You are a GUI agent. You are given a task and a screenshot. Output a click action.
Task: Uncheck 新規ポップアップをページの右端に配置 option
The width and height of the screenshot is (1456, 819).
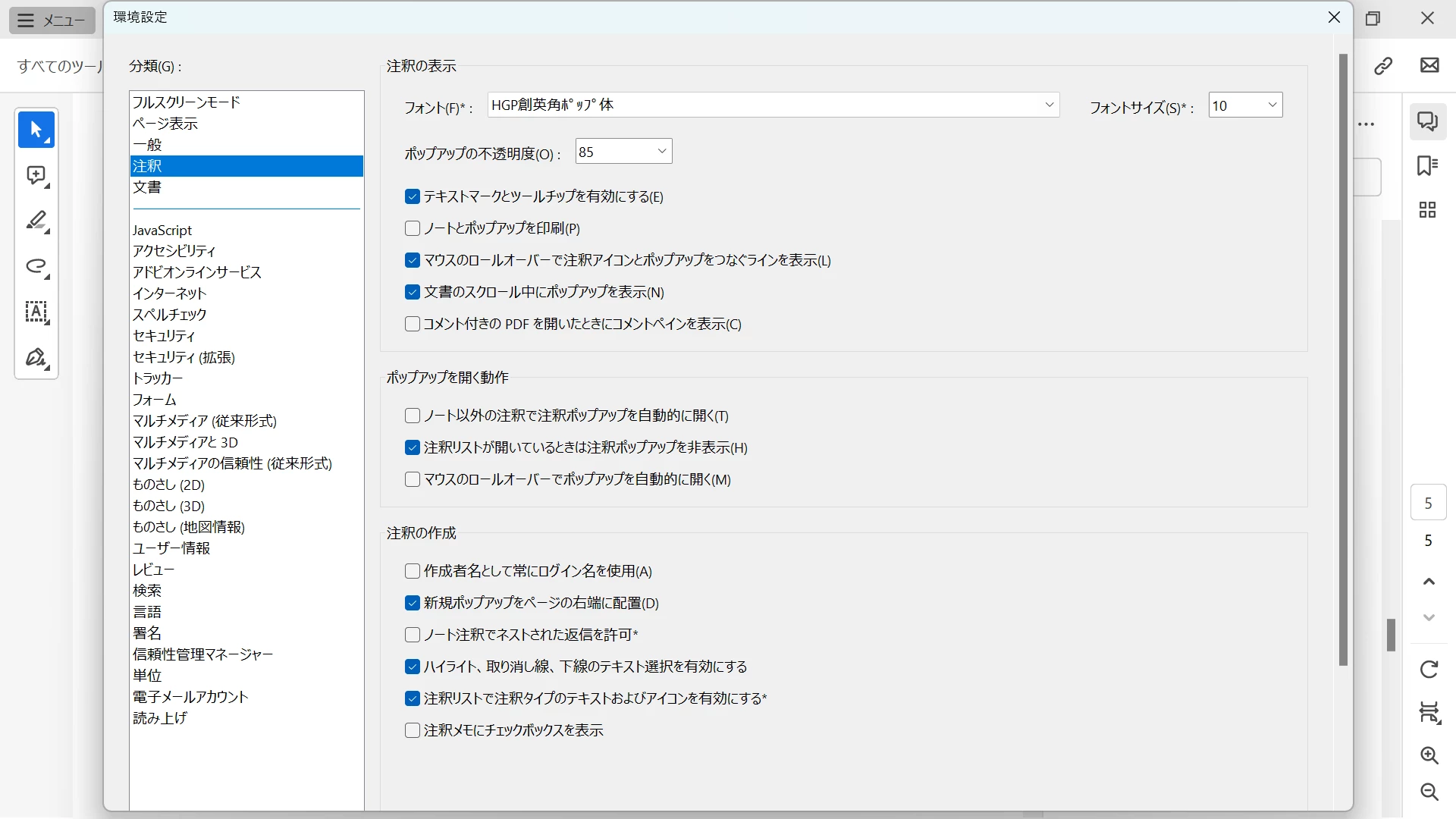point(413,603)
